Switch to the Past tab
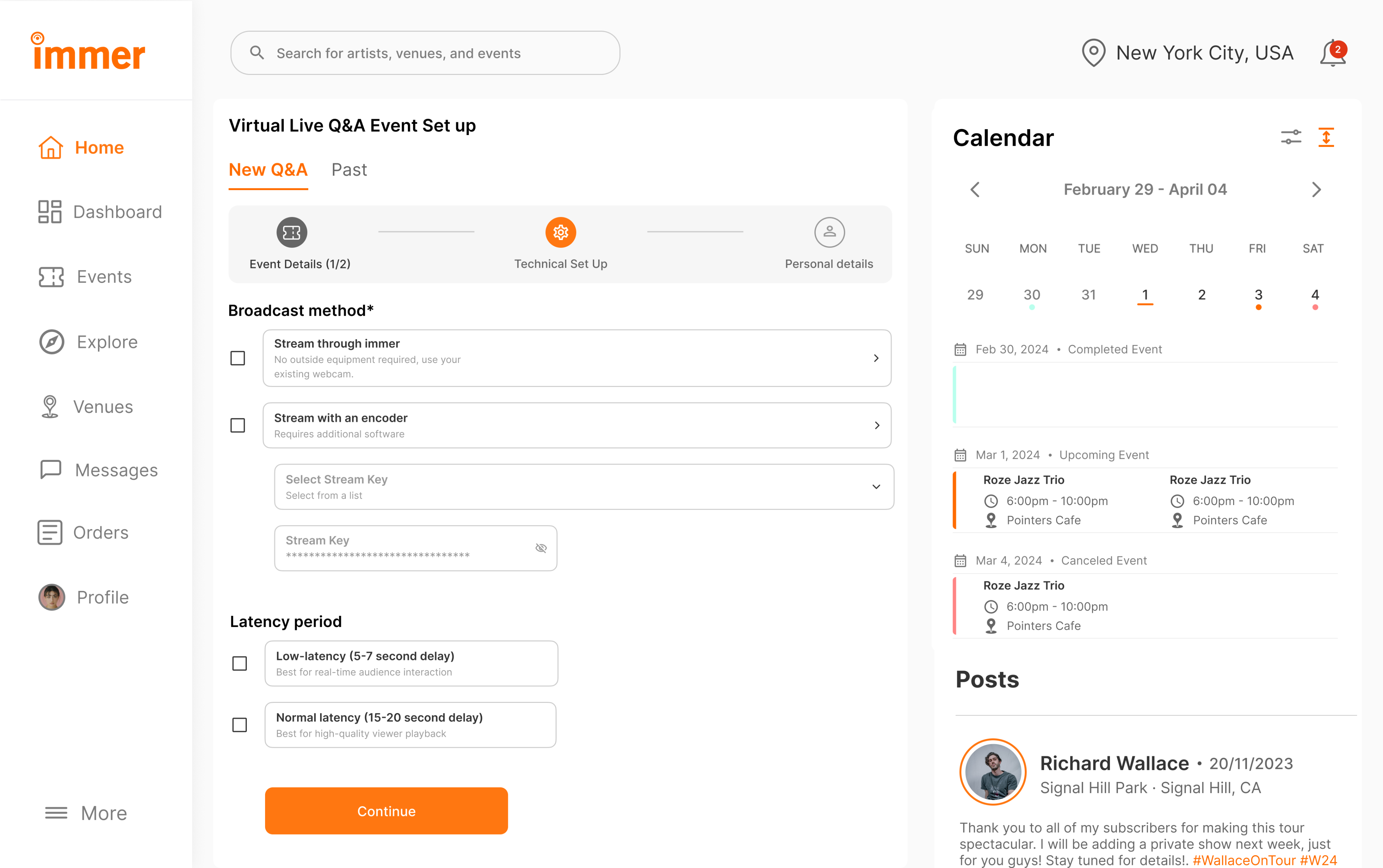Screen dimensions: 1383x868 [x=349, y=170]
